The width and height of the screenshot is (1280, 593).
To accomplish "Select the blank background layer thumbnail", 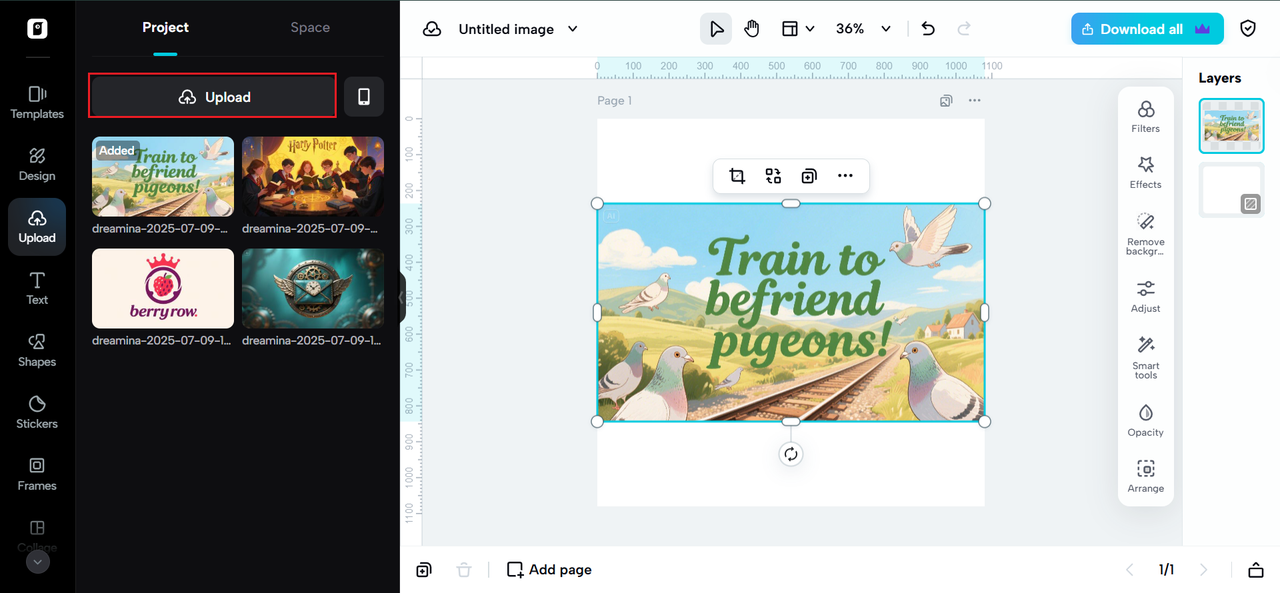I will coord(1231,190).
